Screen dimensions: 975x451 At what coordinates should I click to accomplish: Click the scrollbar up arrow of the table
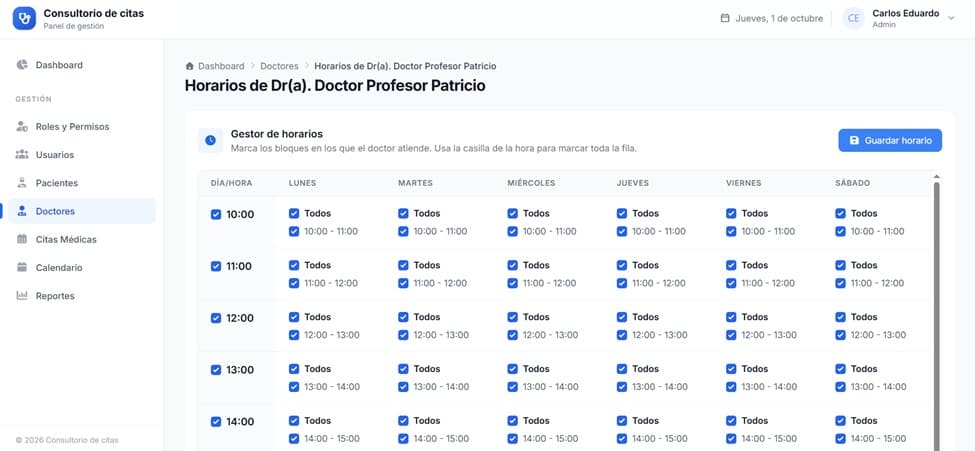(936, 177)
